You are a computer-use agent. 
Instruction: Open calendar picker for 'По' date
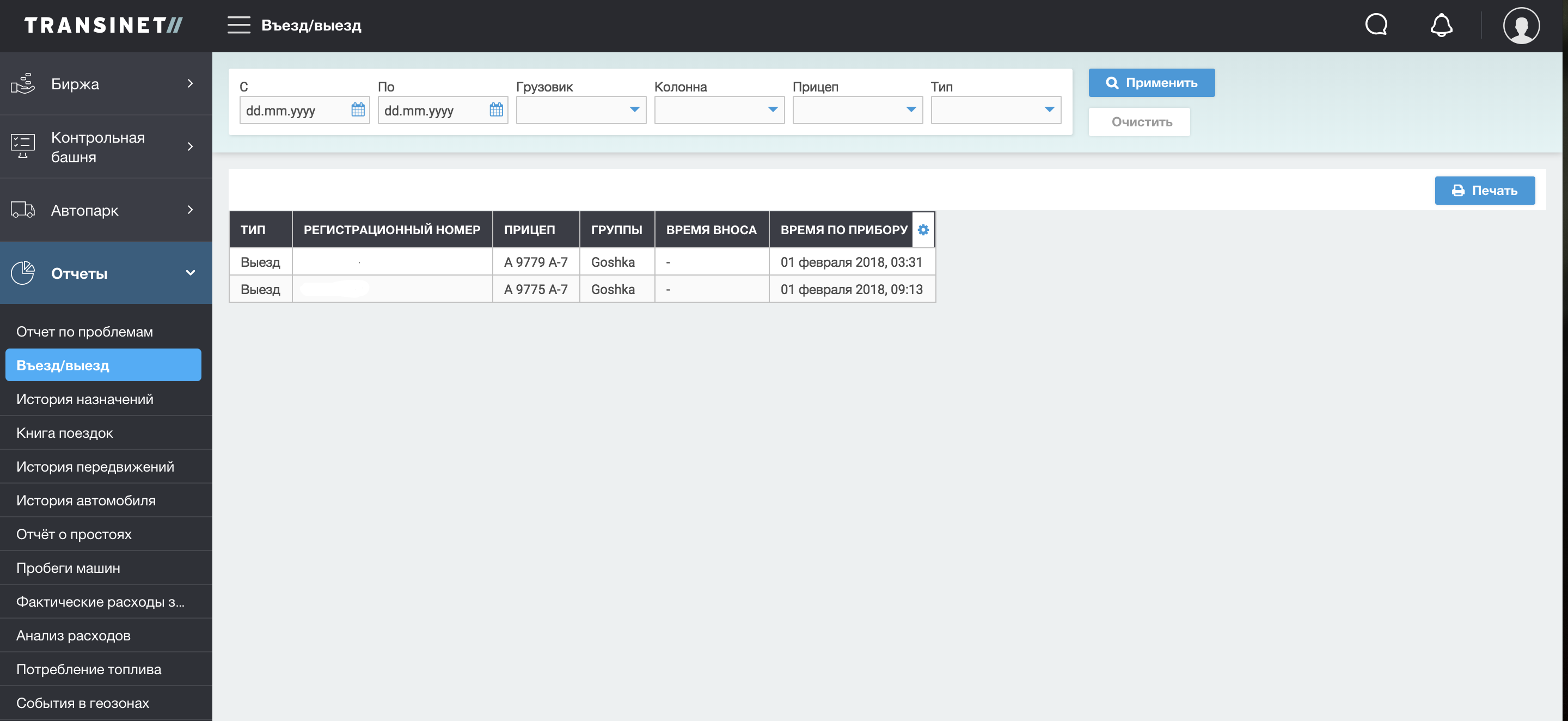point(496,109)
